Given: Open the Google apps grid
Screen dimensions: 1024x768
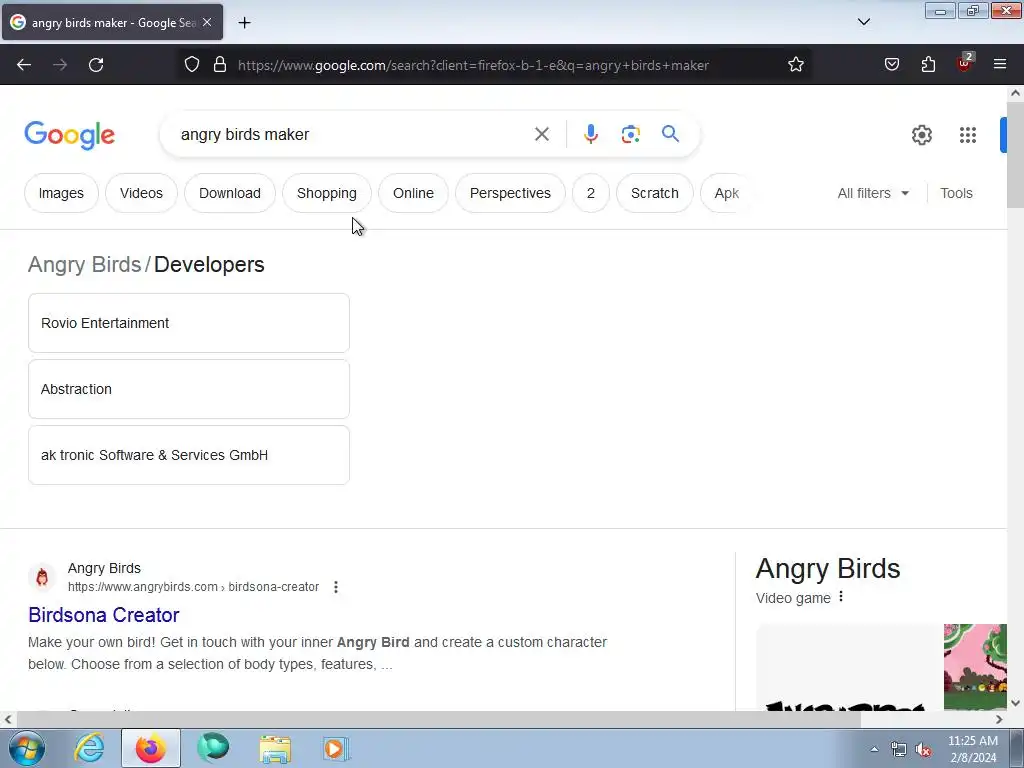Looking at the screenshot, I should point(968,135).
